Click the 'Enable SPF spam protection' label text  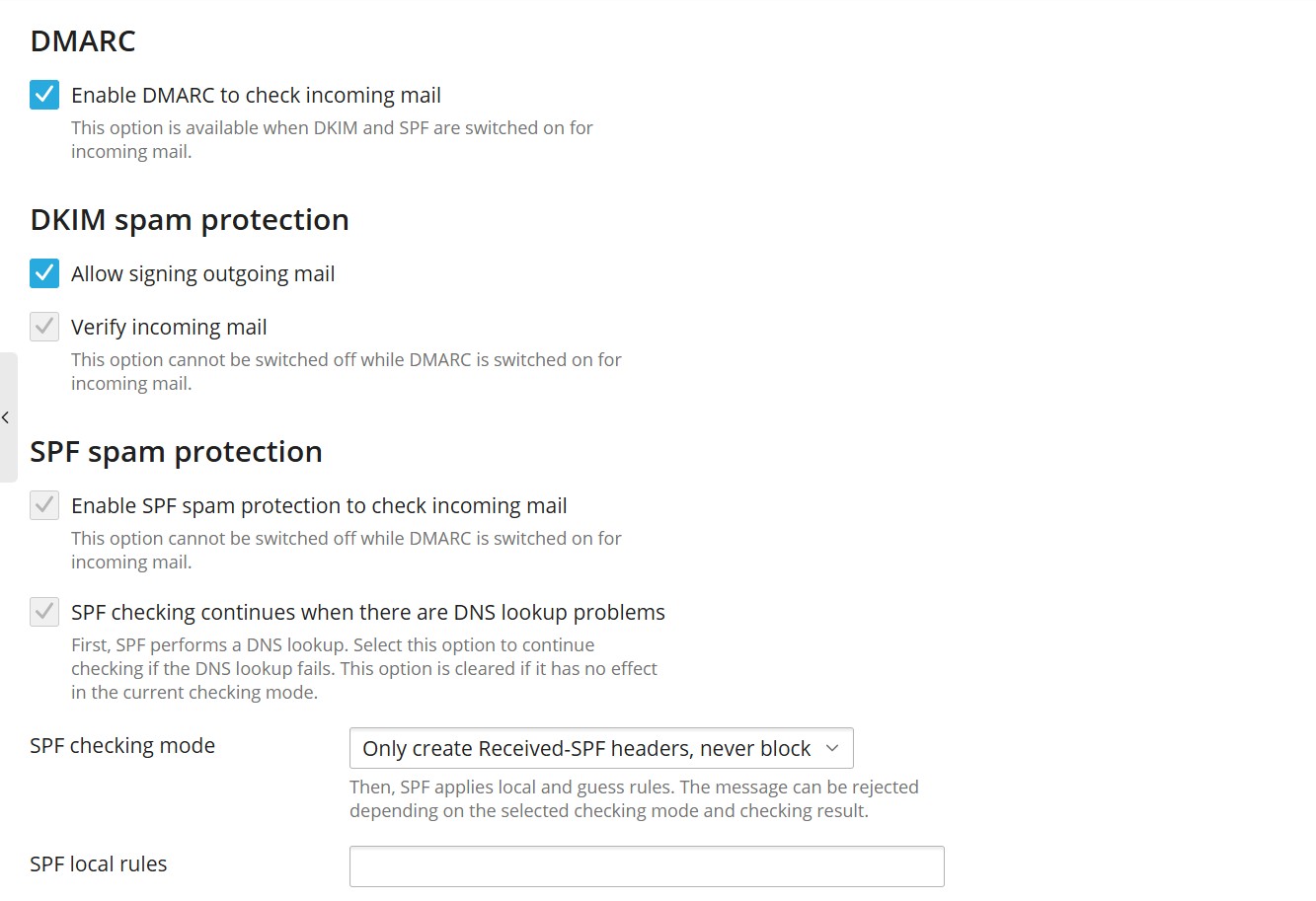tap(319, 506)
